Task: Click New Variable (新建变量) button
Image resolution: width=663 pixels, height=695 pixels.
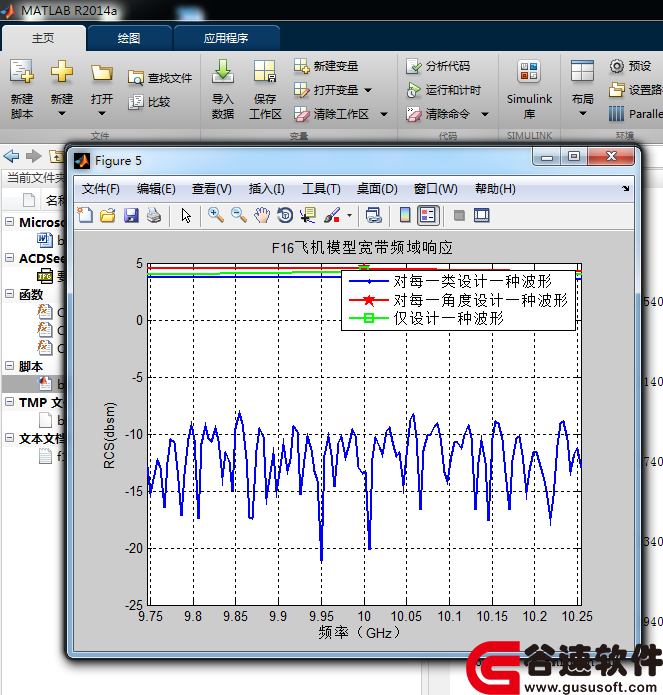Action: click(326, 66)
